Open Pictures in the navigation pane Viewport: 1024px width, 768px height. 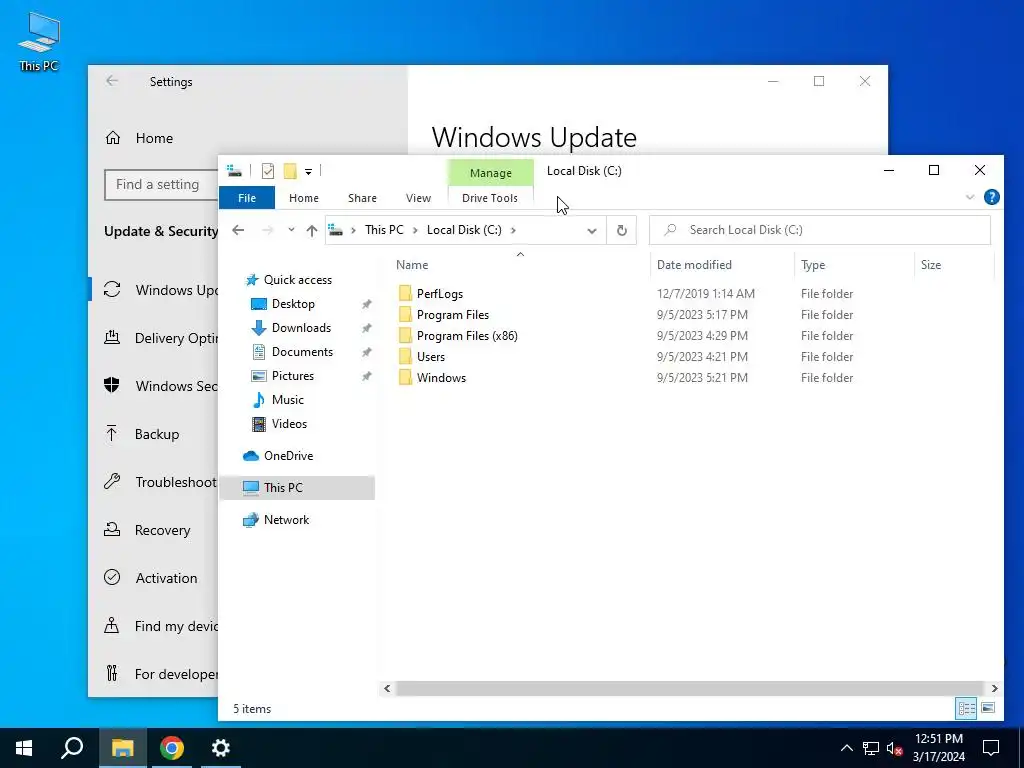293,376
